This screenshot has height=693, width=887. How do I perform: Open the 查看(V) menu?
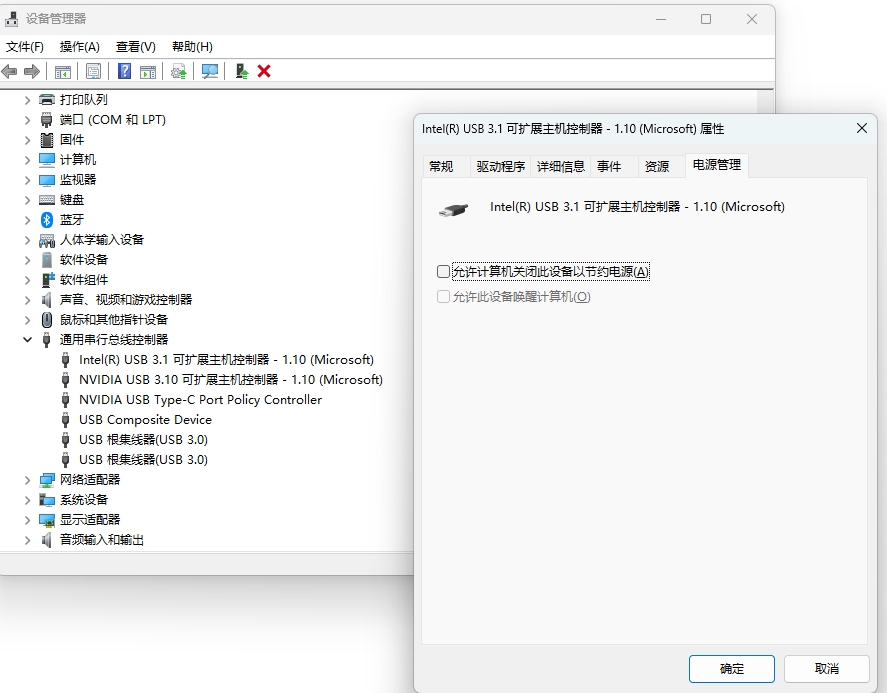pos(136,47)
